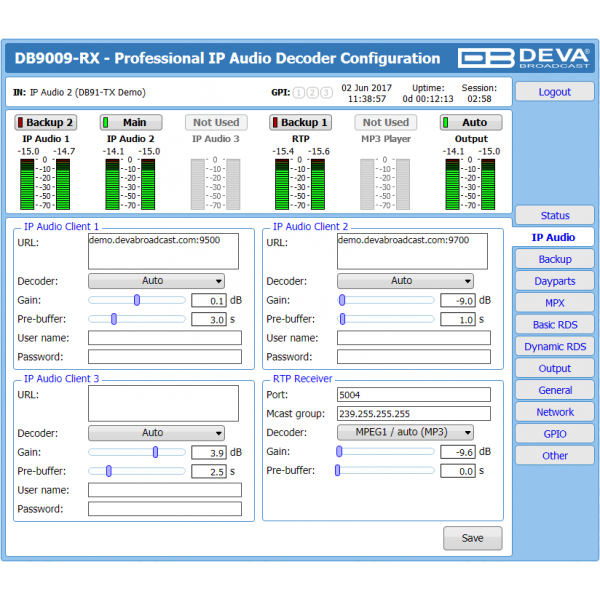Click Client 1 pre-buffer value field 3.0
The width and height of the screenshot is (600, 600).
click(x=209, y=320)
